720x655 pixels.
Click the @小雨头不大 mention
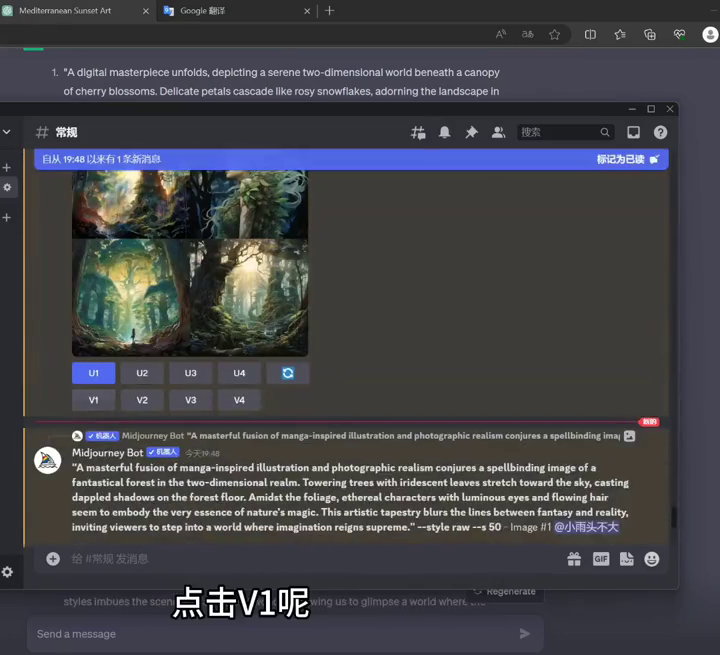point(586,527)
